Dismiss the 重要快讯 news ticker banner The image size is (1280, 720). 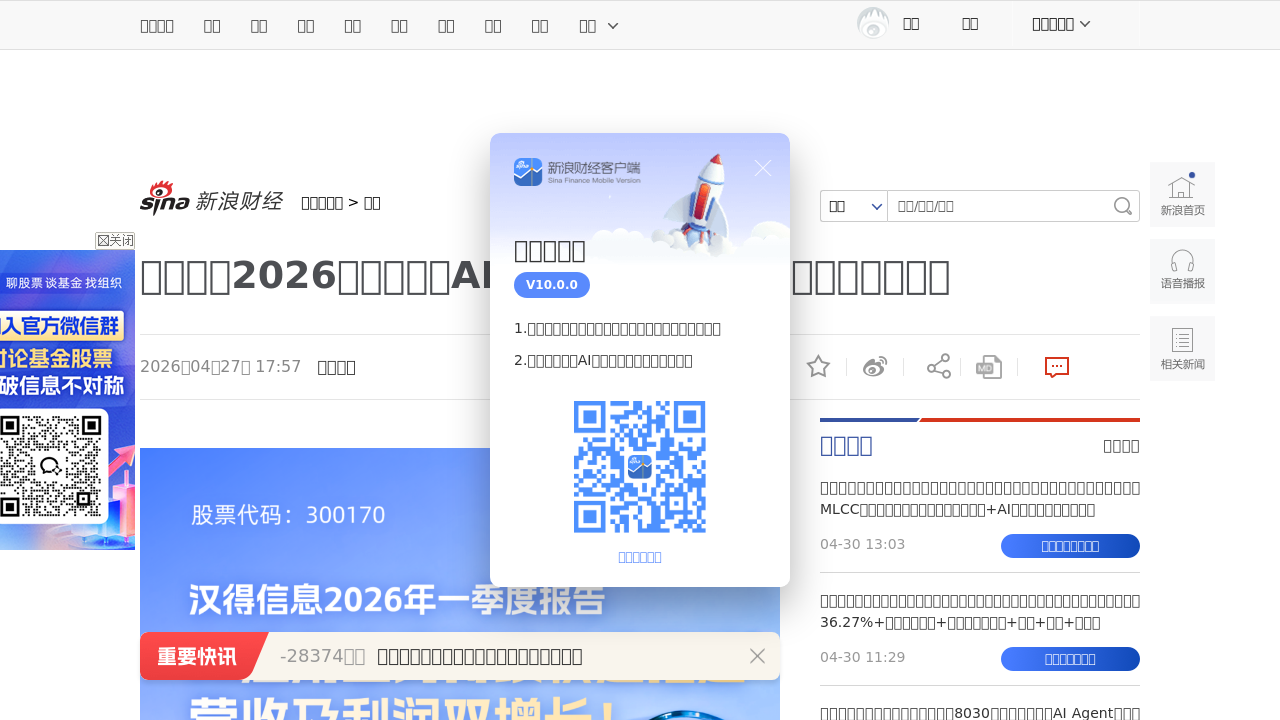pos(757,656)
